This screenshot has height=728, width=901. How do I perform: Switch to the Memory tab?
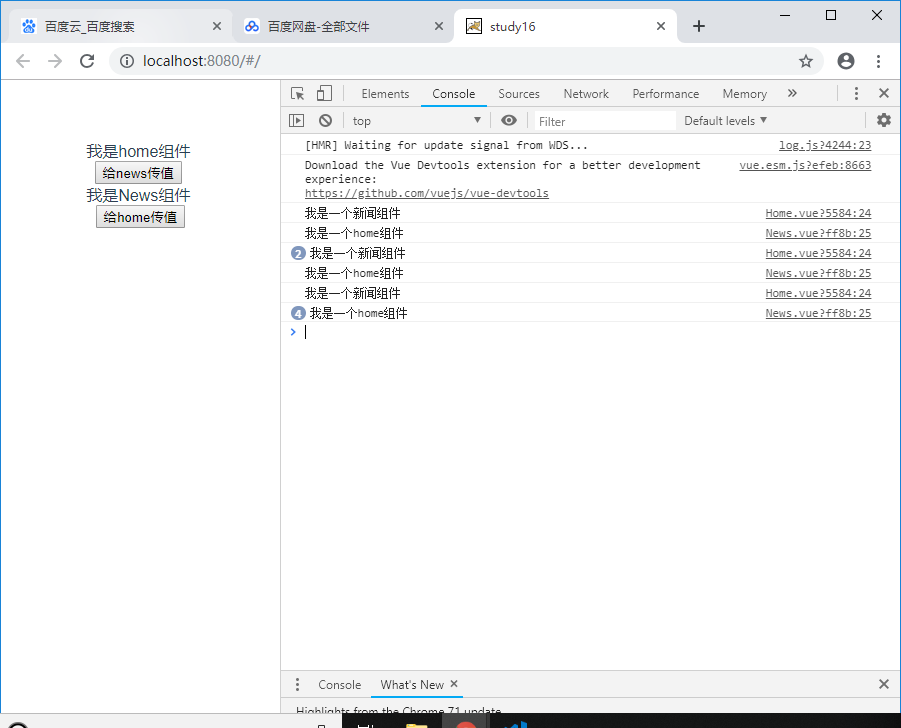[x=745, y=94]
